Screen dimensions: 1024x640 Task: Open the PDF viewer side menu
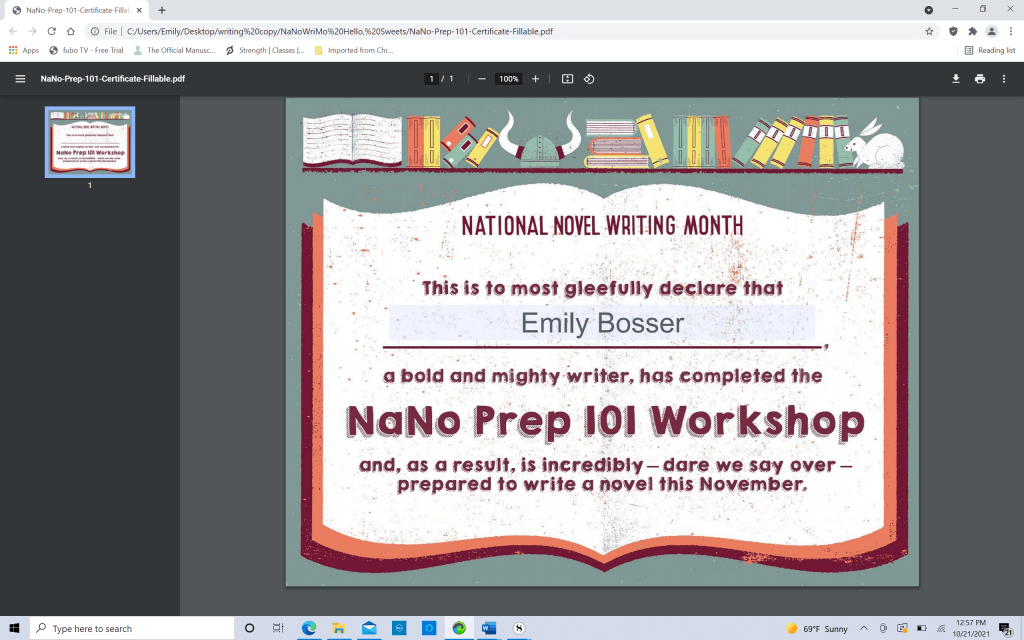tap(20, 78)
